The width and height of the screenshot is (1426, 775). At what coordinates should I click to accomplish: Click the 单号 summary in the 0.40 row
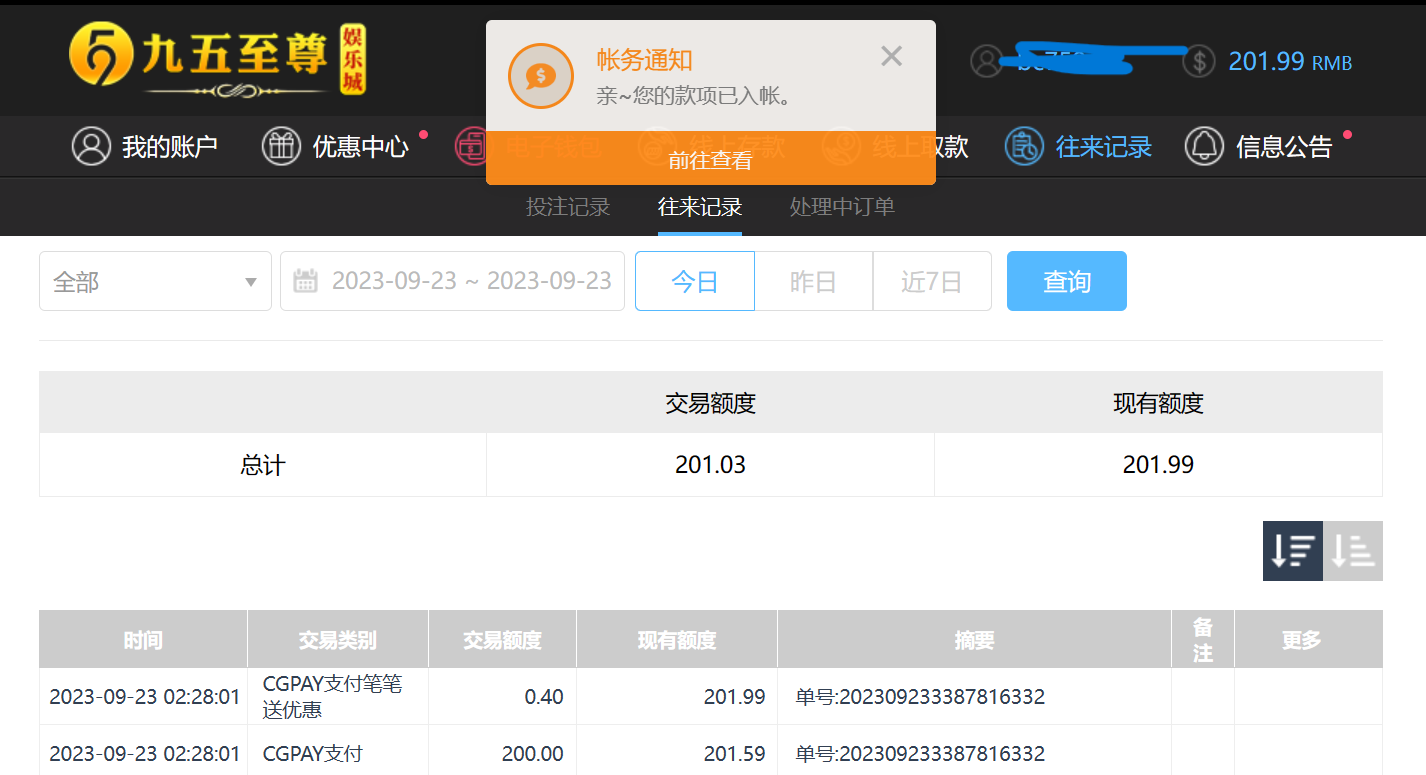(920, 696)
